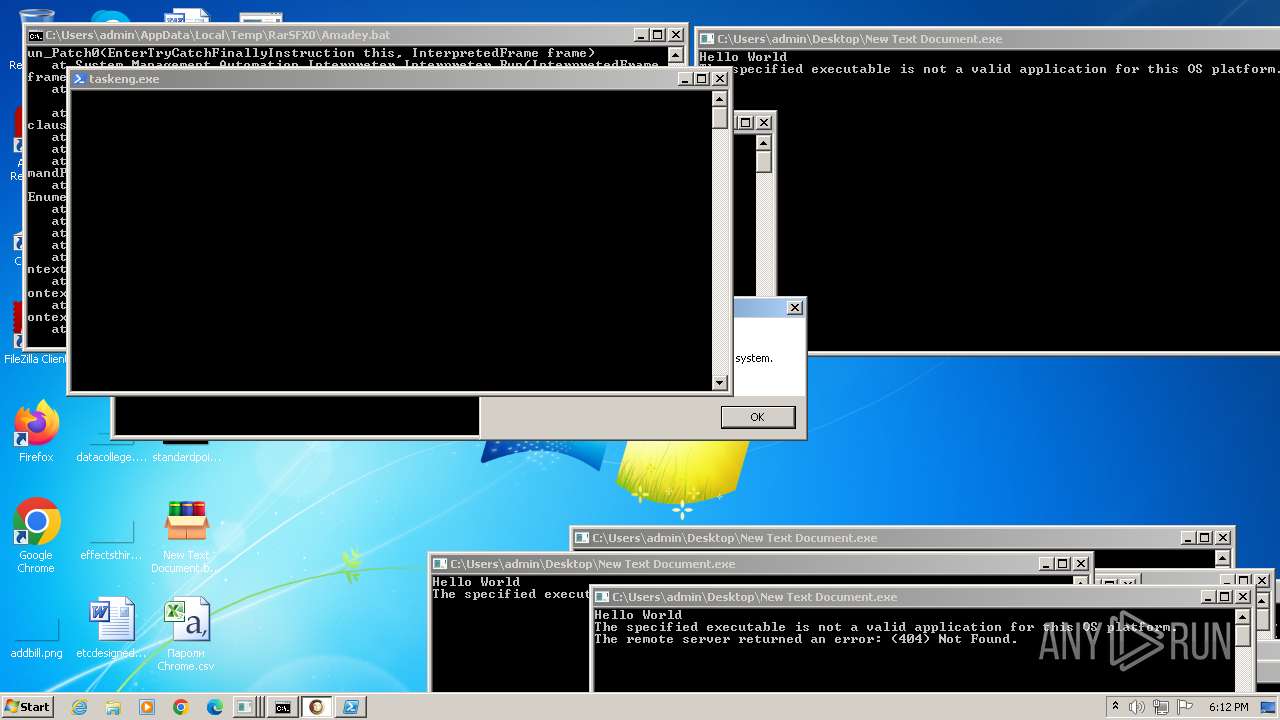This screenshot has height=720, width=1280.
Task: Click the top-right New Text Document.exe title bar icon
Action: pyautogui.click(x=708, y=39)
